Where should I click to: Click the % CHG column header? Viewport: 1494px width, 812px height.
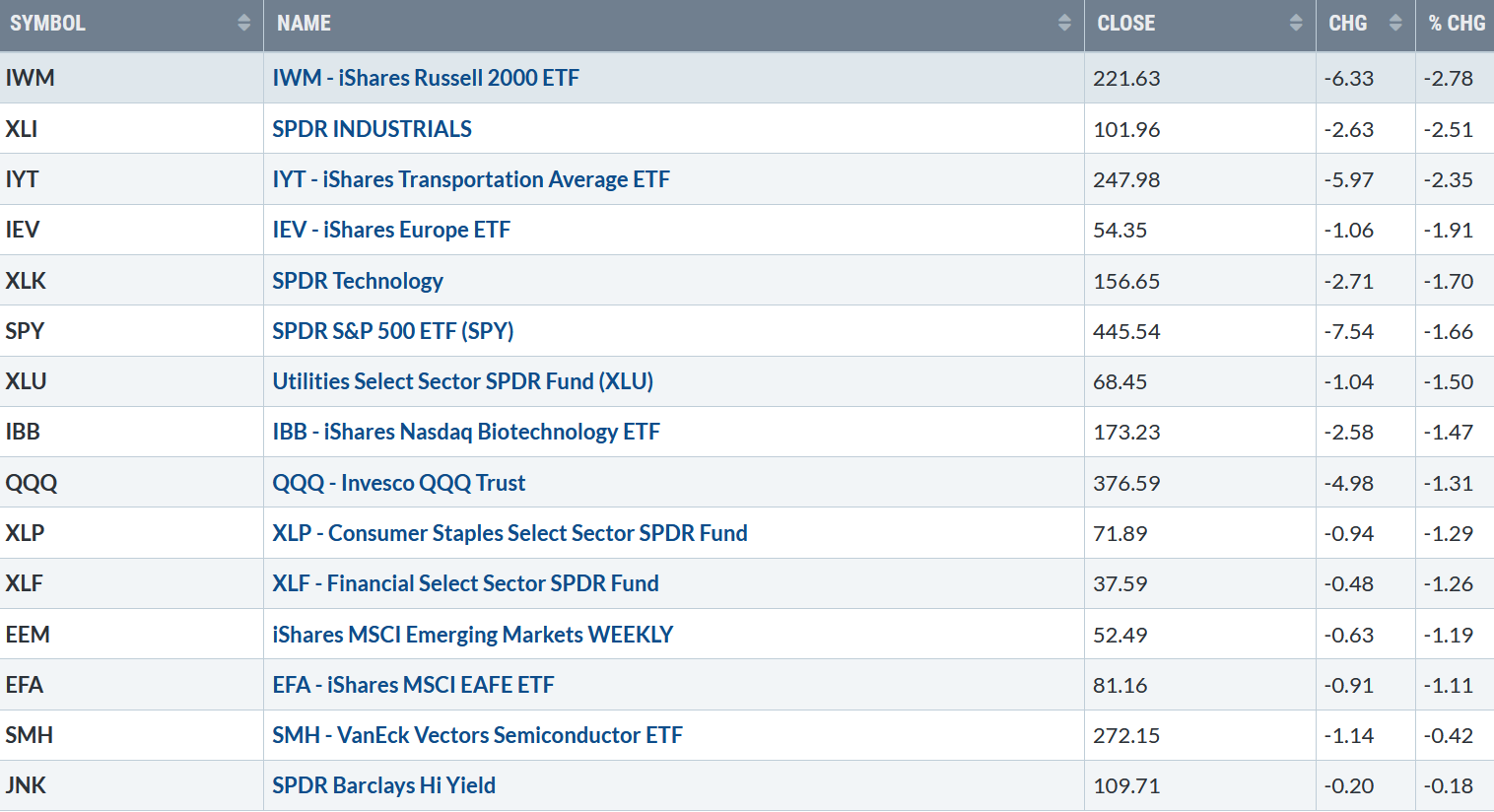[1456, 25]
